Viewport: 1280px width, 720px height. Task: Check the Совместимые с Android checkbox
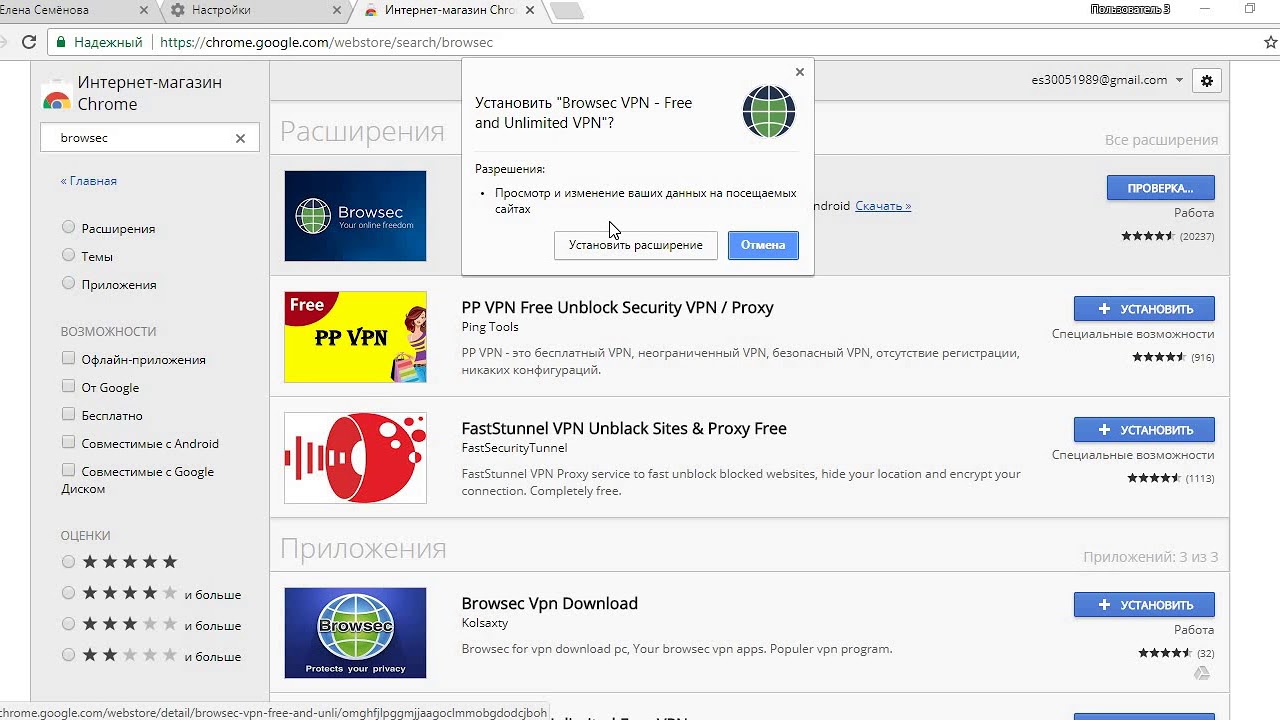coord(68,442)
